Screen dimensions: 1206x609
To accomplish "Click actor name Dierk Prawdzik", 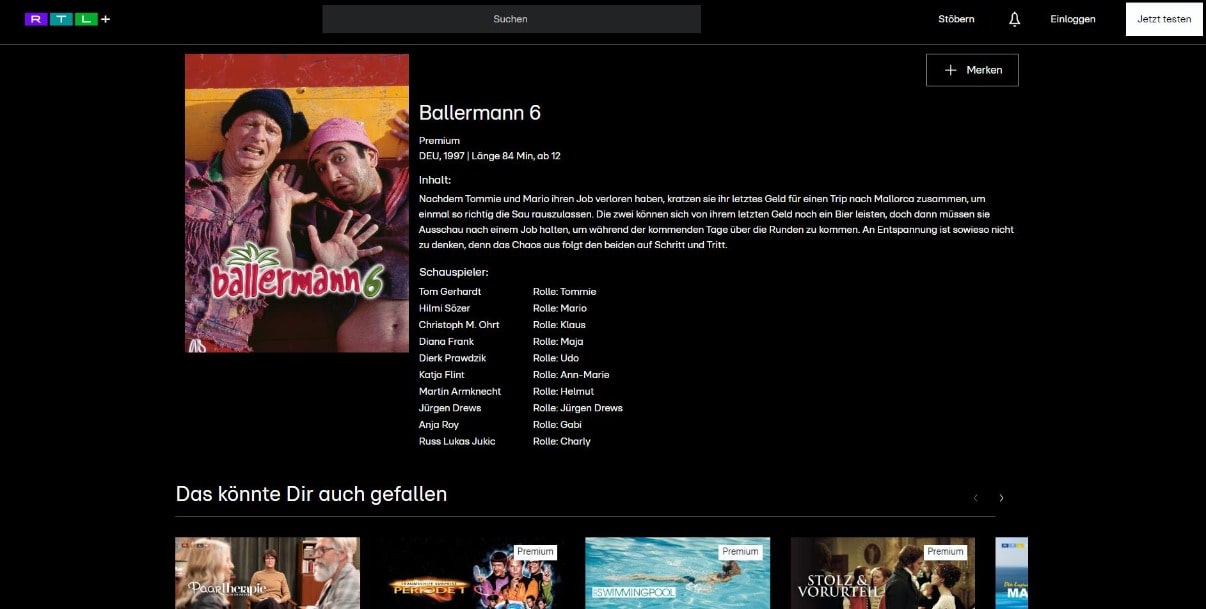I will tap(452, 358).
